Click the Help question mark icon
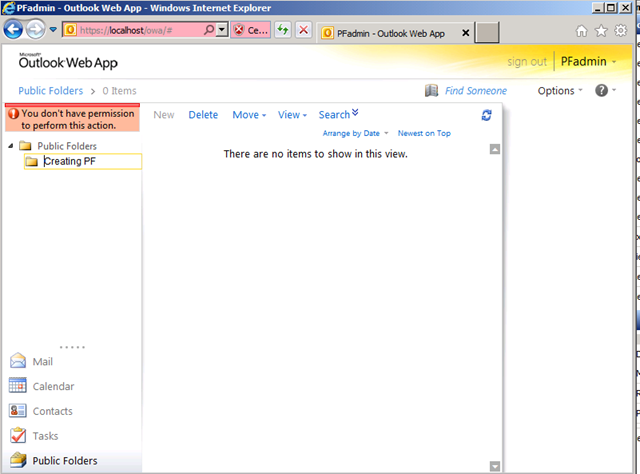The image size is (640, 474). (x=601, y=90)
